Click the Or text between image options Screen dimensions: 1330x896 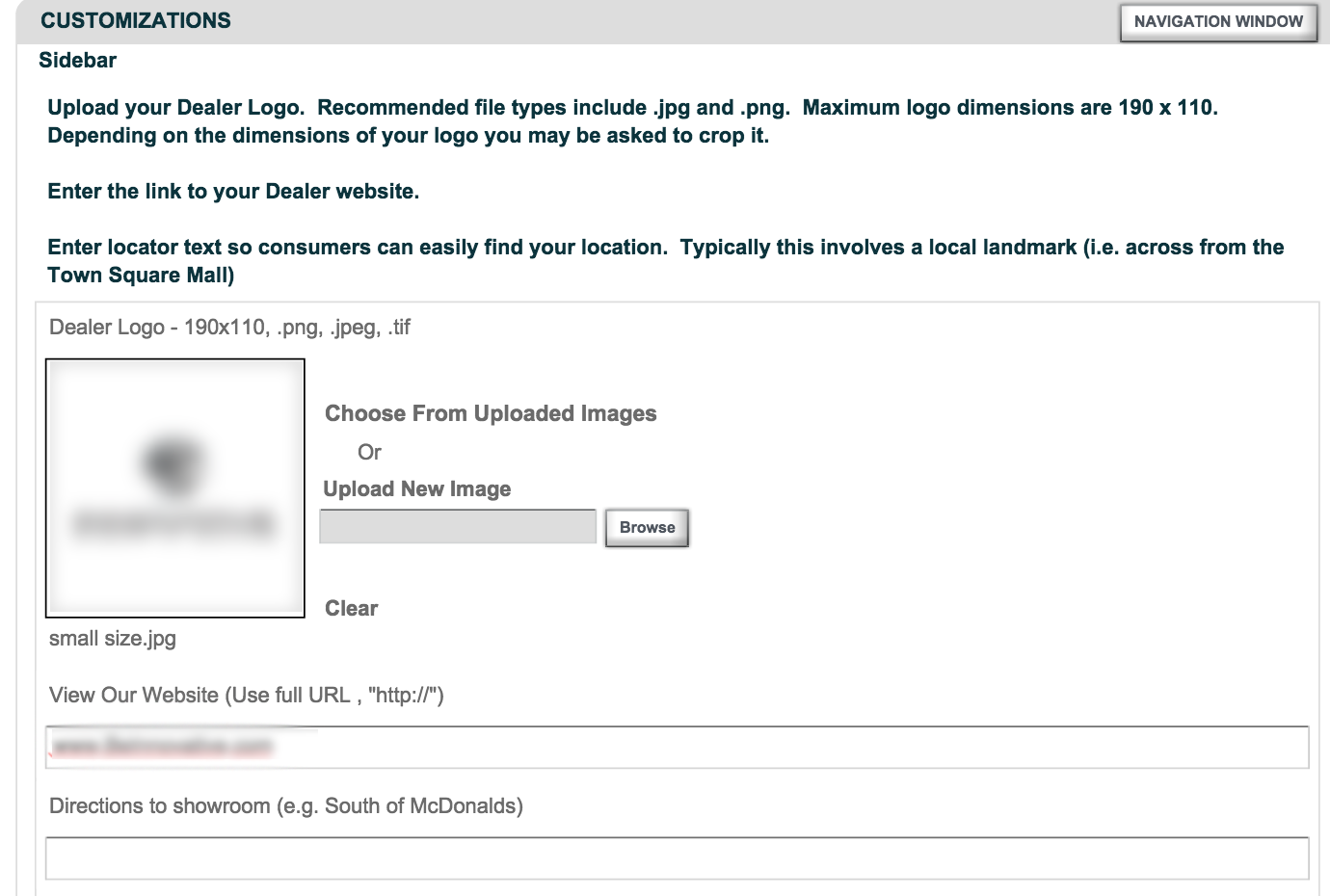click(x=369, y=453)
